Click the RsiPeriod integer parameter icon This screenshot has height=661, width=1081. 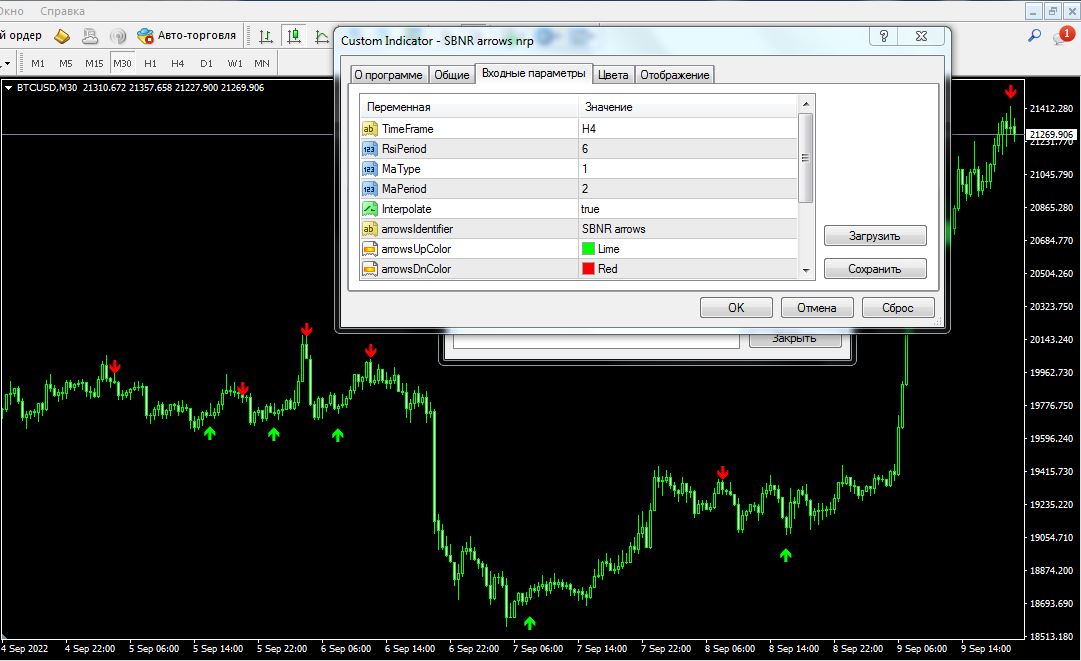click(370, 149)
